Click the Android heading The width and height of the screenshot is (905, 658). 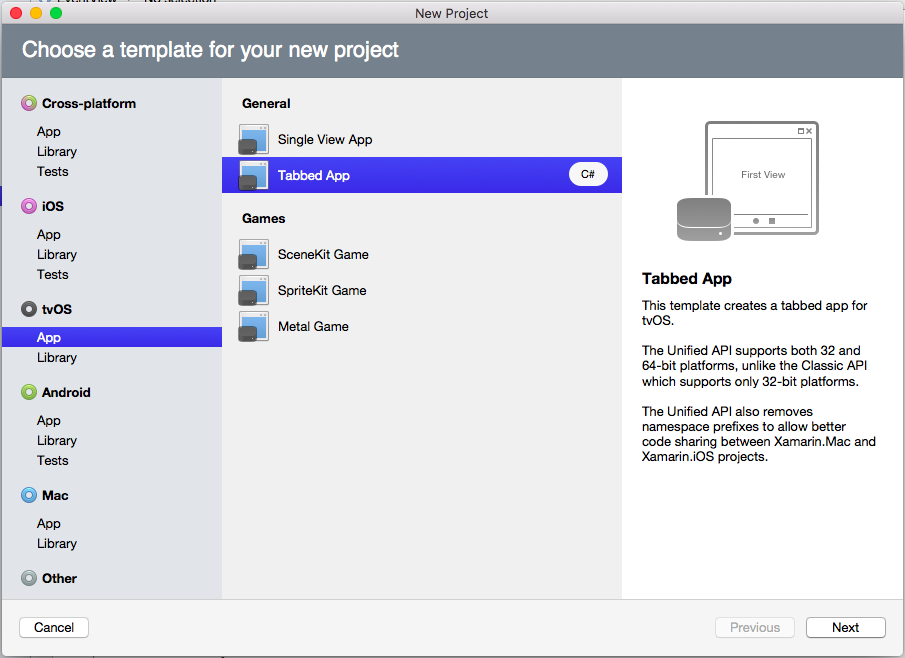tap(66, 392)
